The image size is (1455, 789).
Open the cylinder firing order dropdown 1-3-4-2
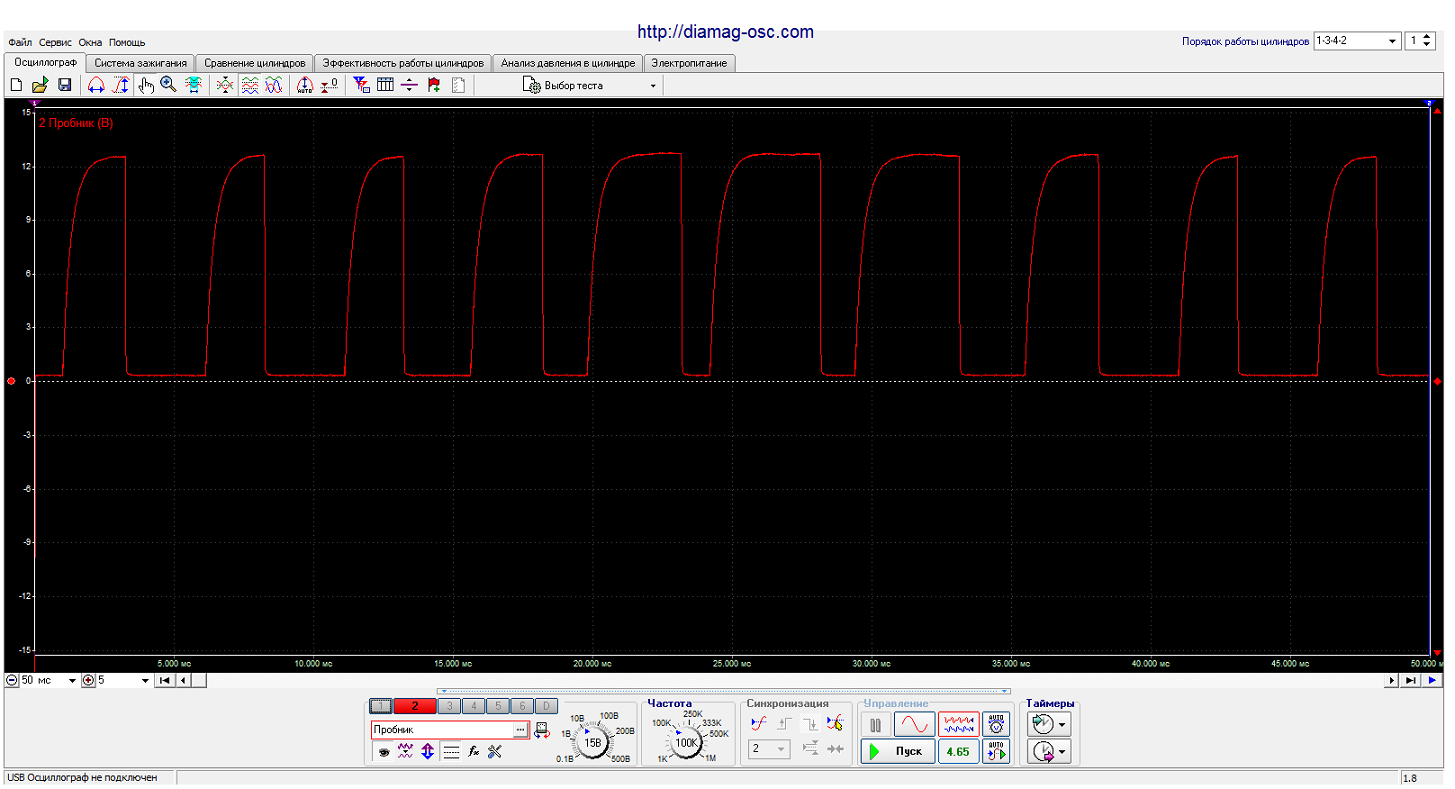pos(1357,41)
